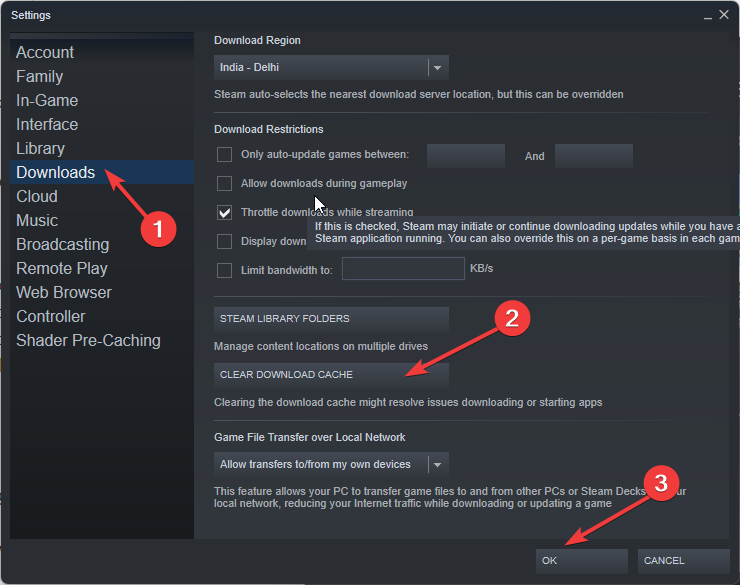
Task: Uncheck Throttle downloads while streaming
Action: pos(224,212)
